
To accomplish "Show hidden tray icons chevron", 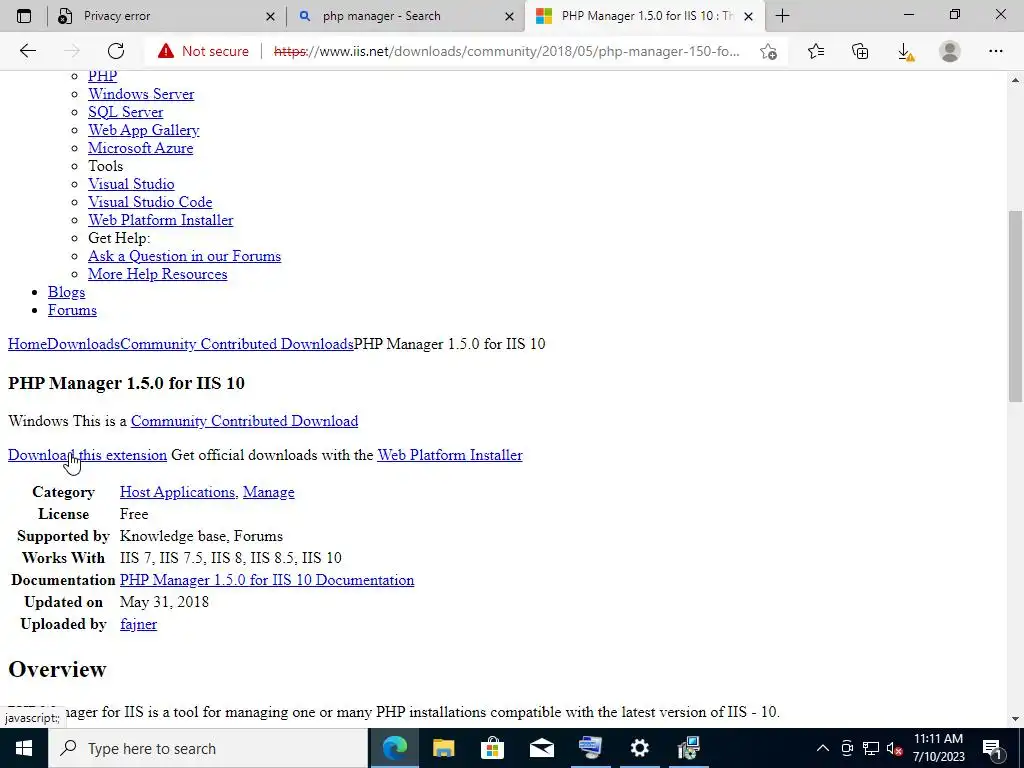I will [x=823, y=748].
